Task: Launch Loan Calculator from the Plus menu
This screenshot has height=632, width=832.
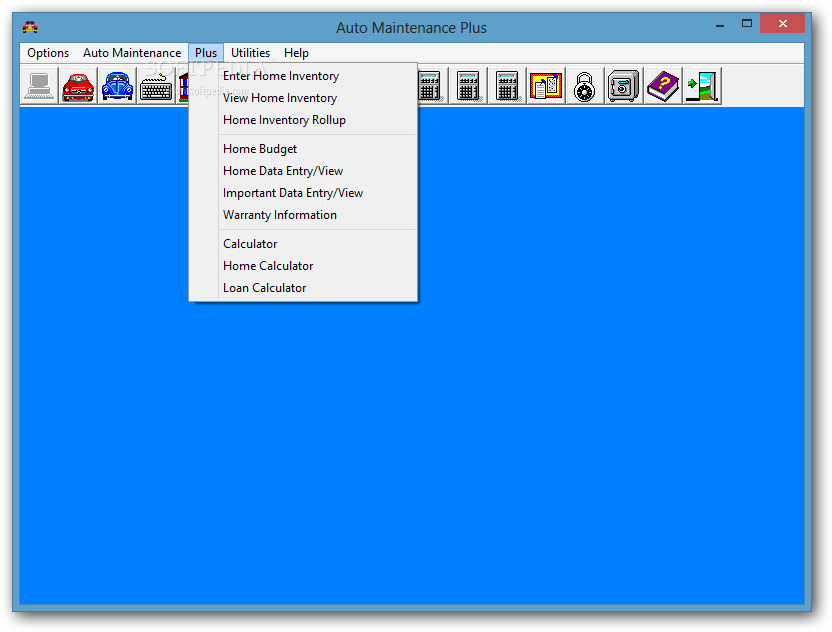Action: (x=303, y=288)
